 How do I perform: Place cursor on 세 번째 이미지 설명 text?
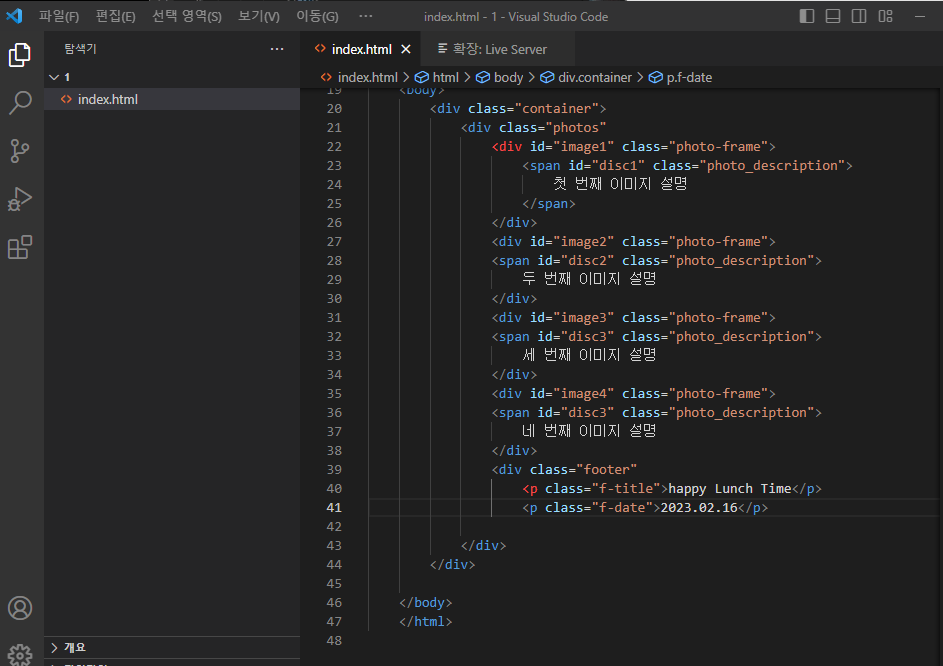click(x=589, y=354)
